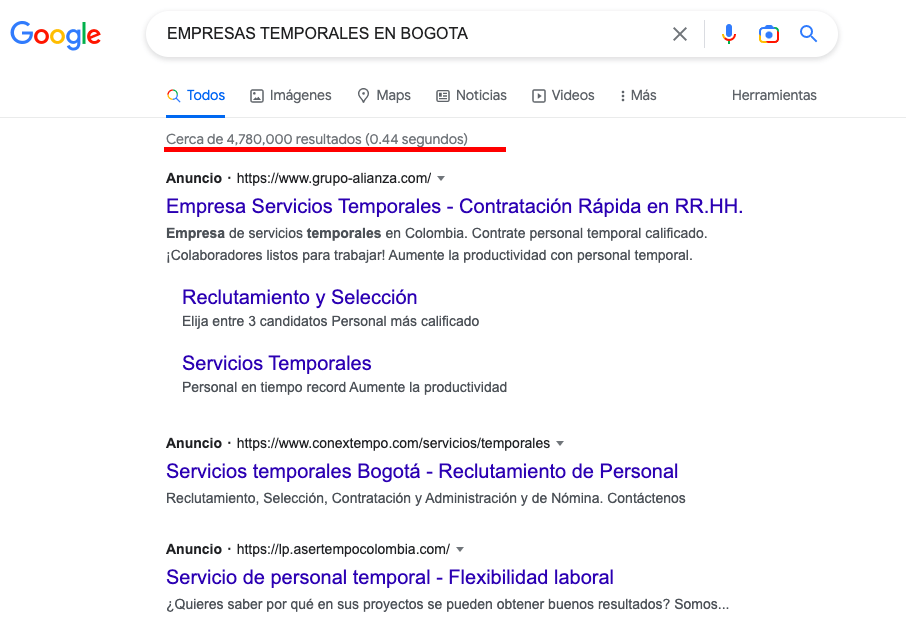Click the conextempo.com/servicios/temporales URL text
Screen dimensions: 906x632
pos(393,444)
